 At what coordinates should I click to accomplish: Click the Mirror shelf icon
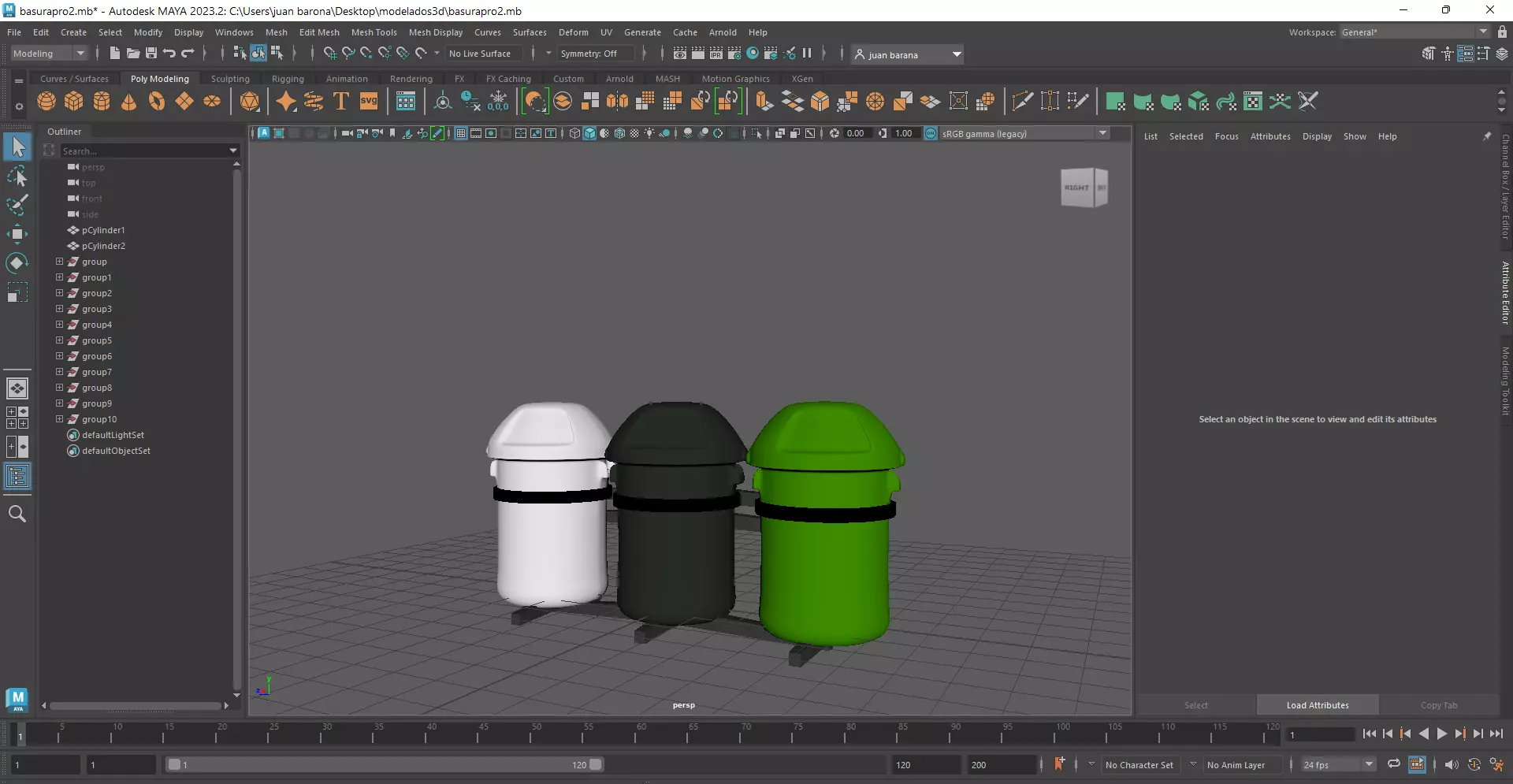618,101
